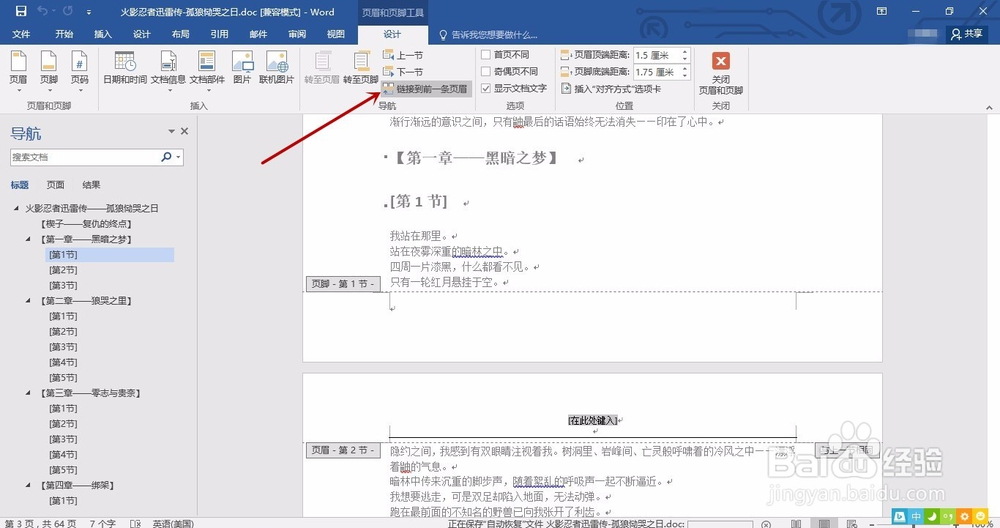1000x528 pixels.
Task: Click the Undo arrow in quick access toolbar
Action: (x=43, y=11)
